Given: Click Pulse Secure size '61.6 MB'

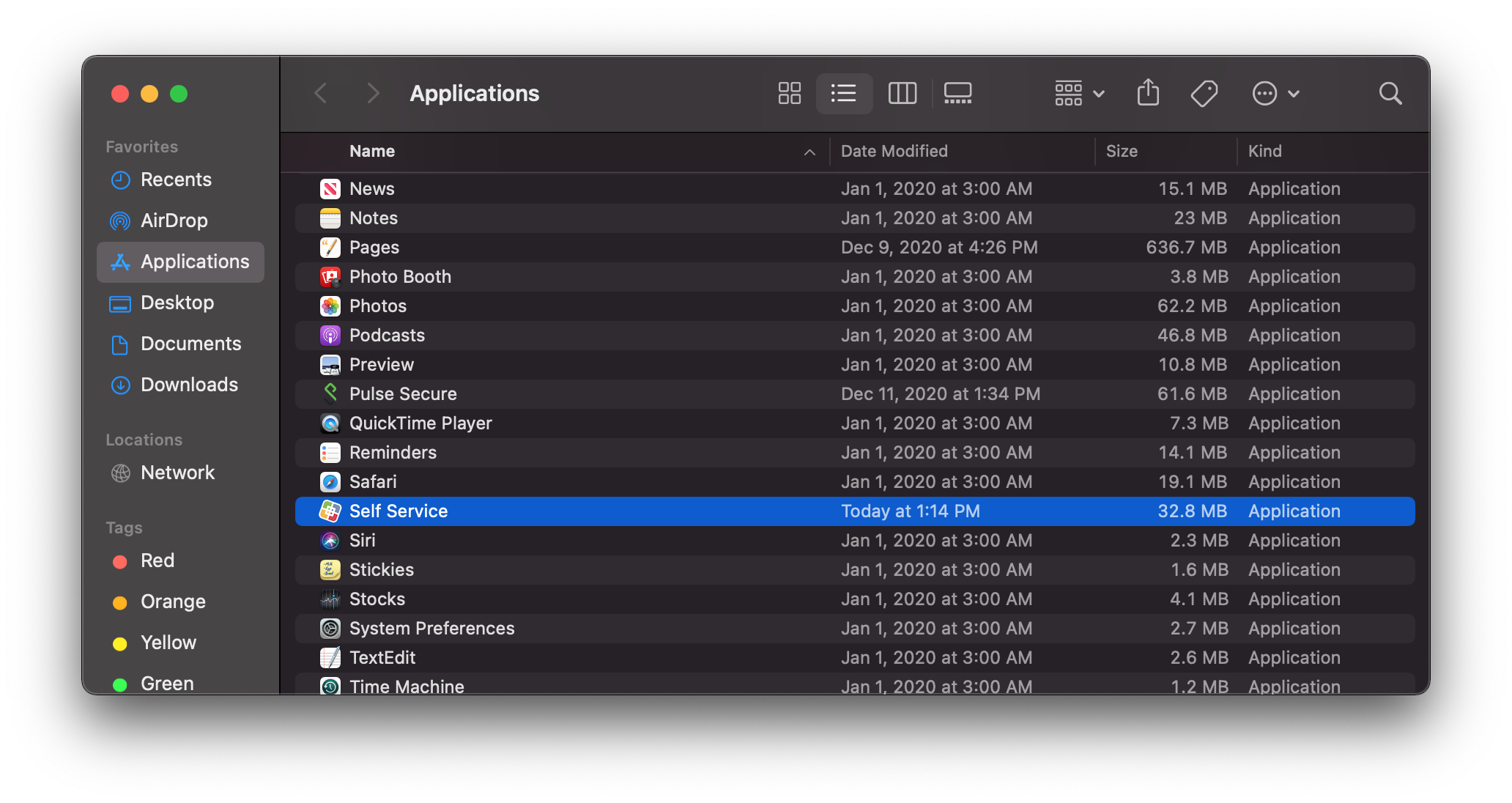Looking at the screenshot, I should coord(1192,394).
